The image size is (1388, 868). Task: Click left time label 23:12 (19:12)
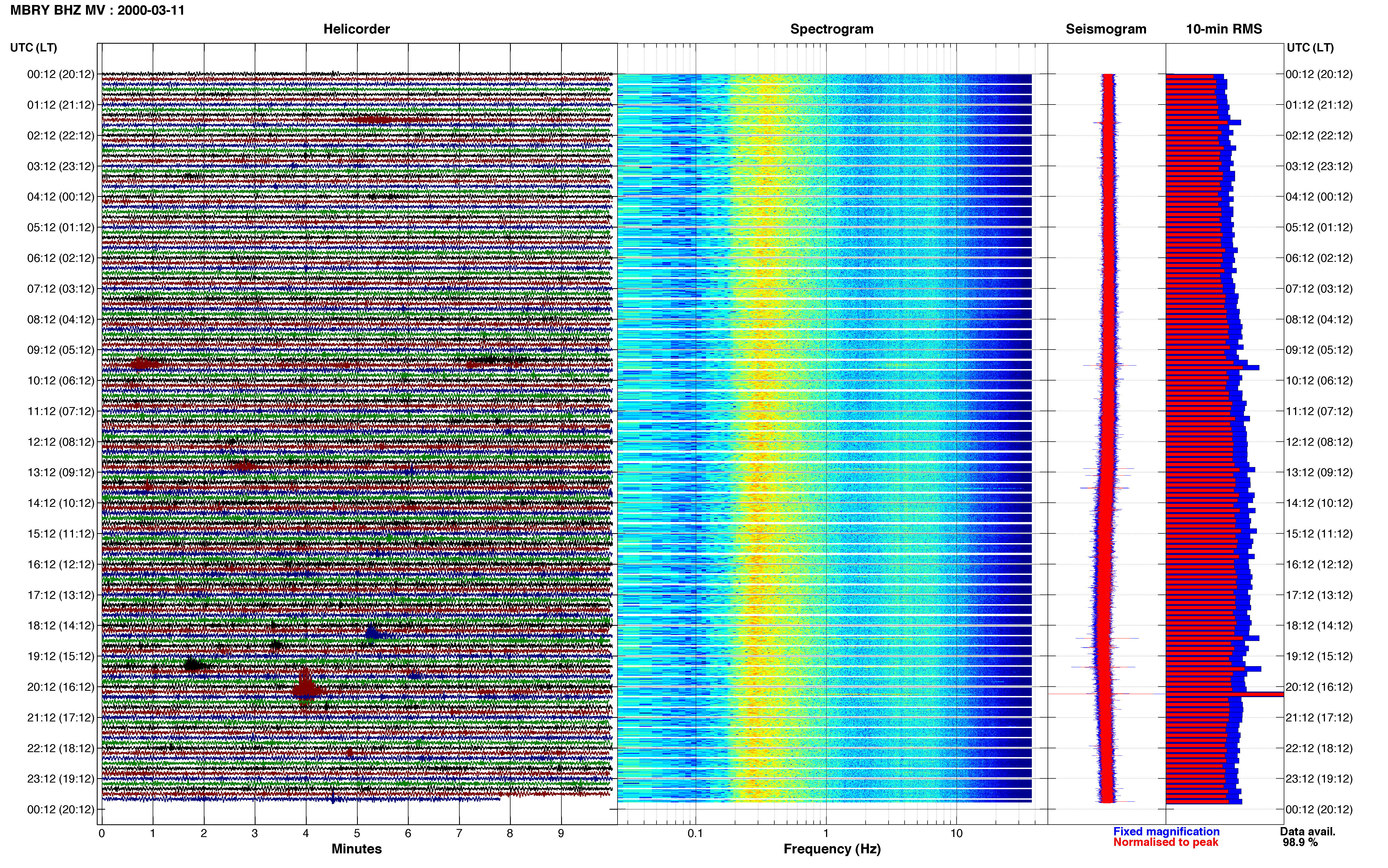click(x=61, y=779)
